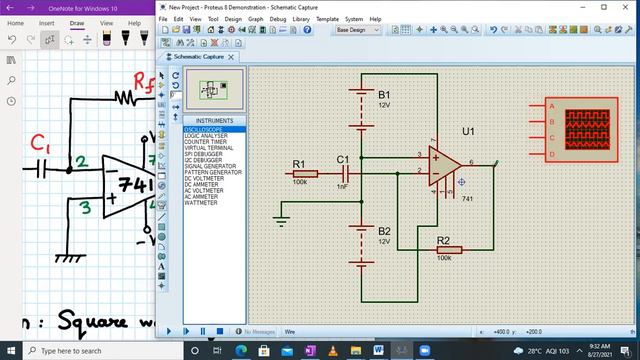The height and width of the screenshot is (360, 640).
Task: Select the Selection Mode arrow tool in Proteus
Action: [x=162, y=76]
